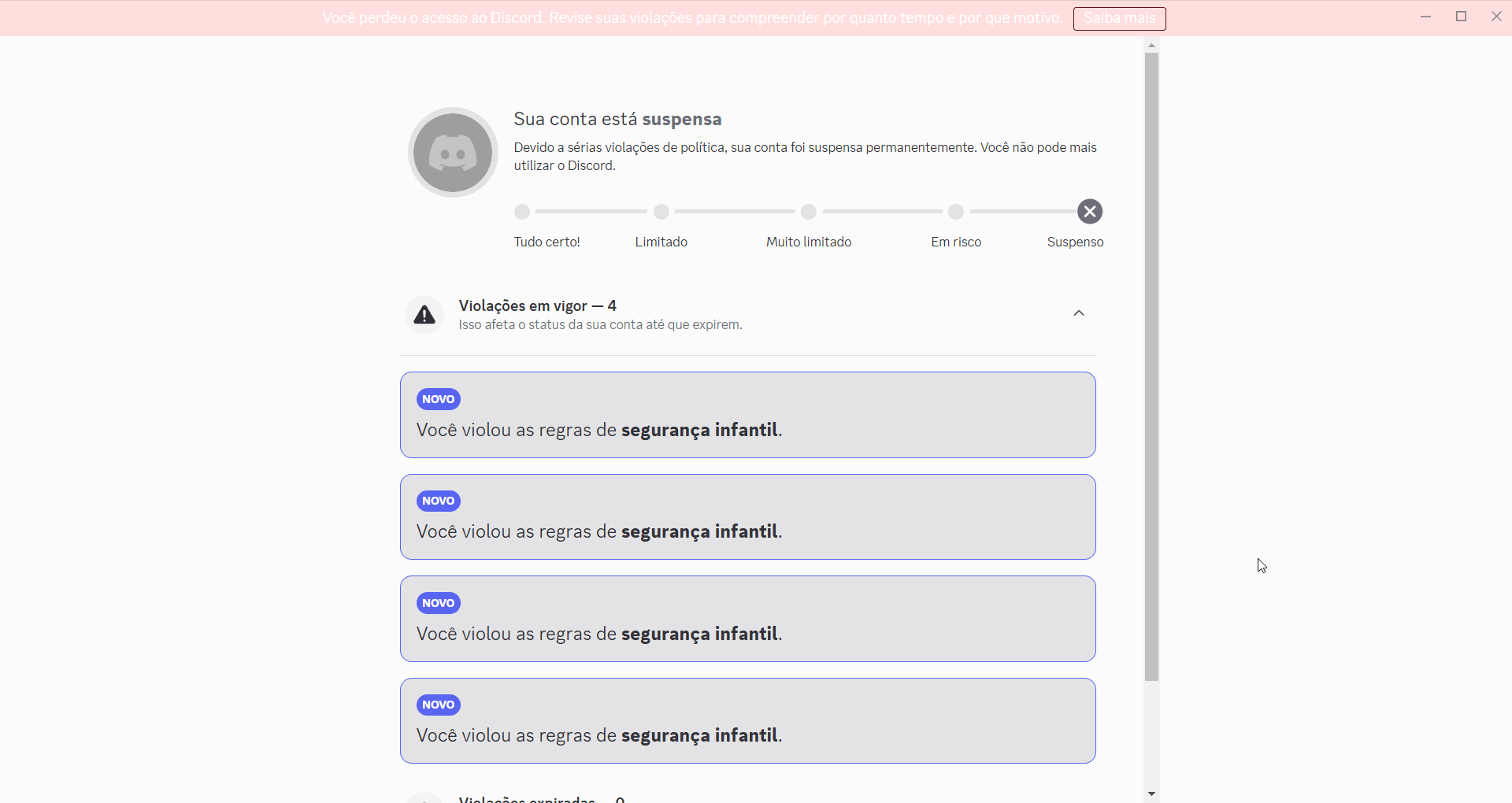Click the warning triangle icon for violations
Viewport: 1512px width, 803px height.
pyautogui.click(x=424, y=315)
